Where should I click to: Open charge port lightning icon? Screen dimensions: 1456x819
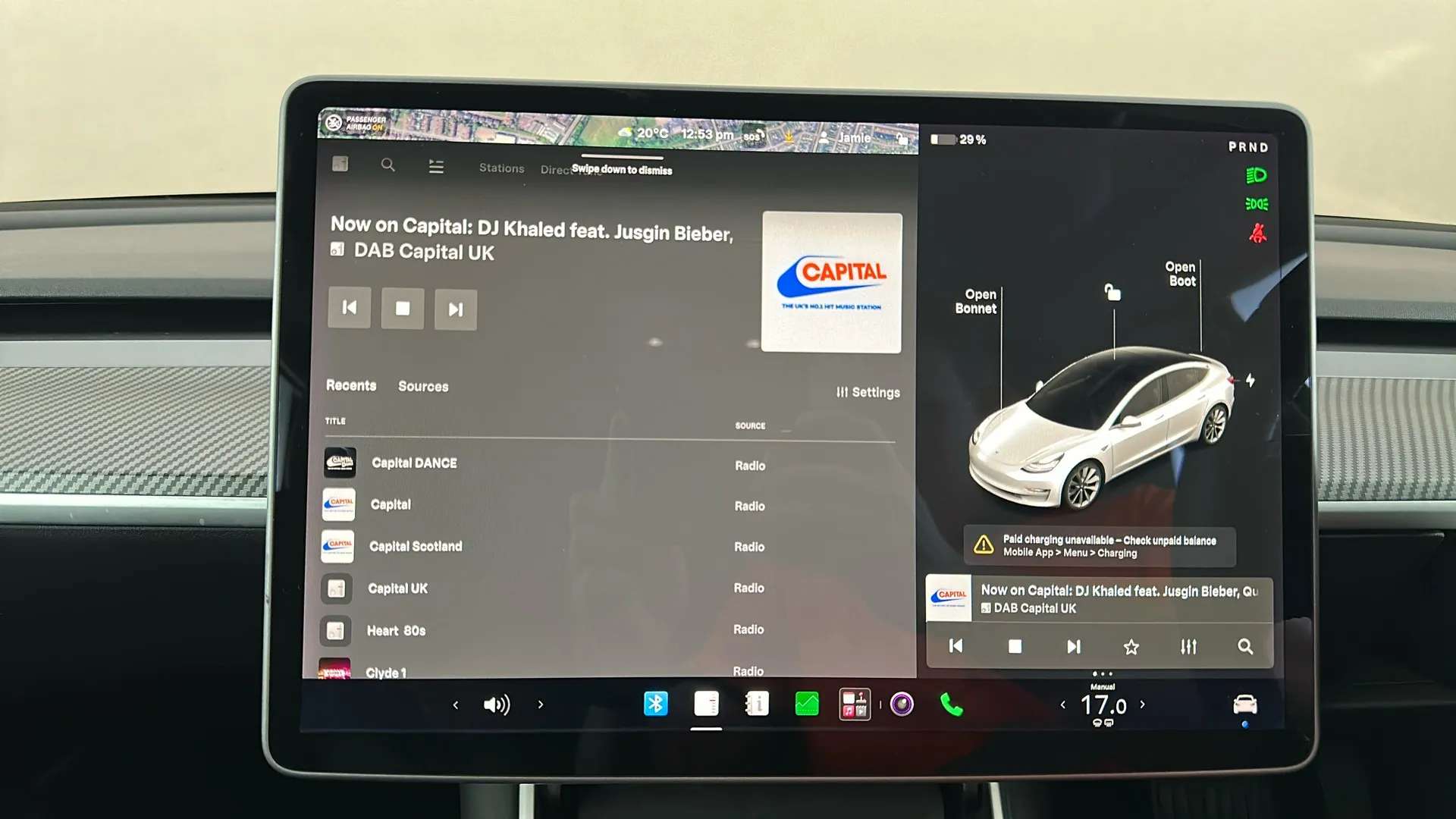pyautogui.click(x=1250, y=380)
